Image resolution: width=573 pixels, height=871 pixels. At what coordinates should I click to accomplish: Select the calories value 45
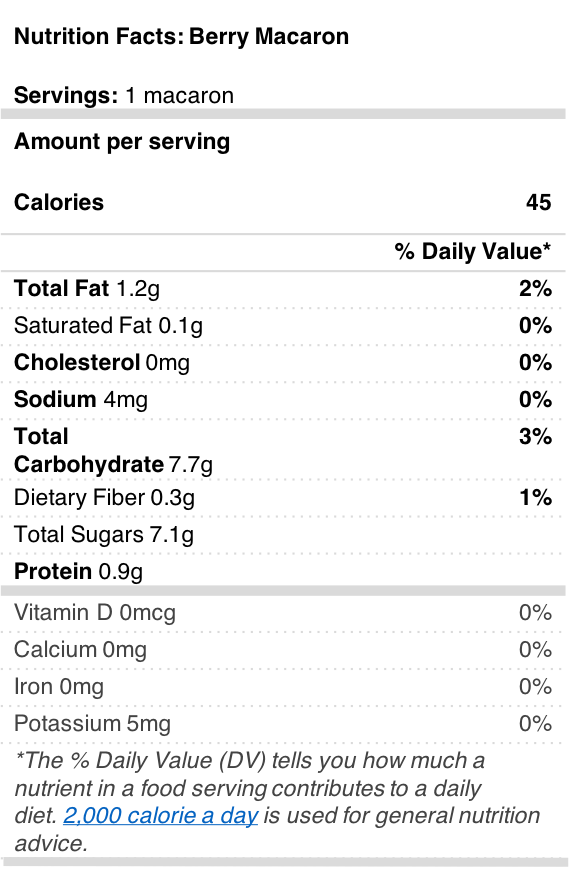pos(539,202)
